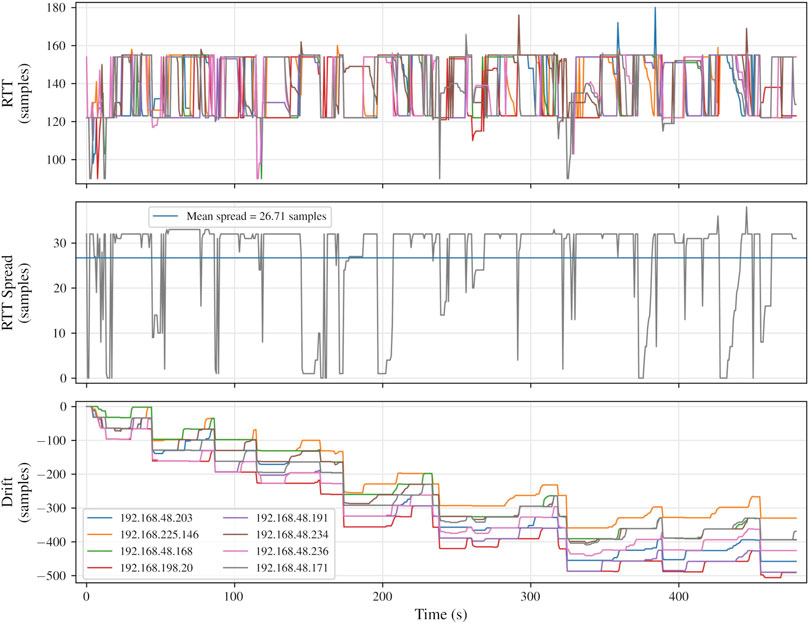Select the 10 tick on the RTT Spread axis

coord(63,333)
